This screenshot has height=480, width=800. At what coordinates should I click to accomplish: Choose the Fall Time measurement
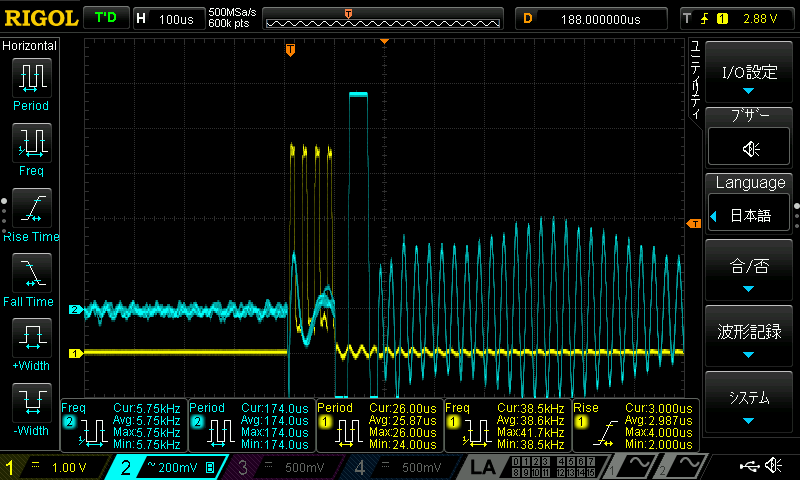click(x=30, y=279)
